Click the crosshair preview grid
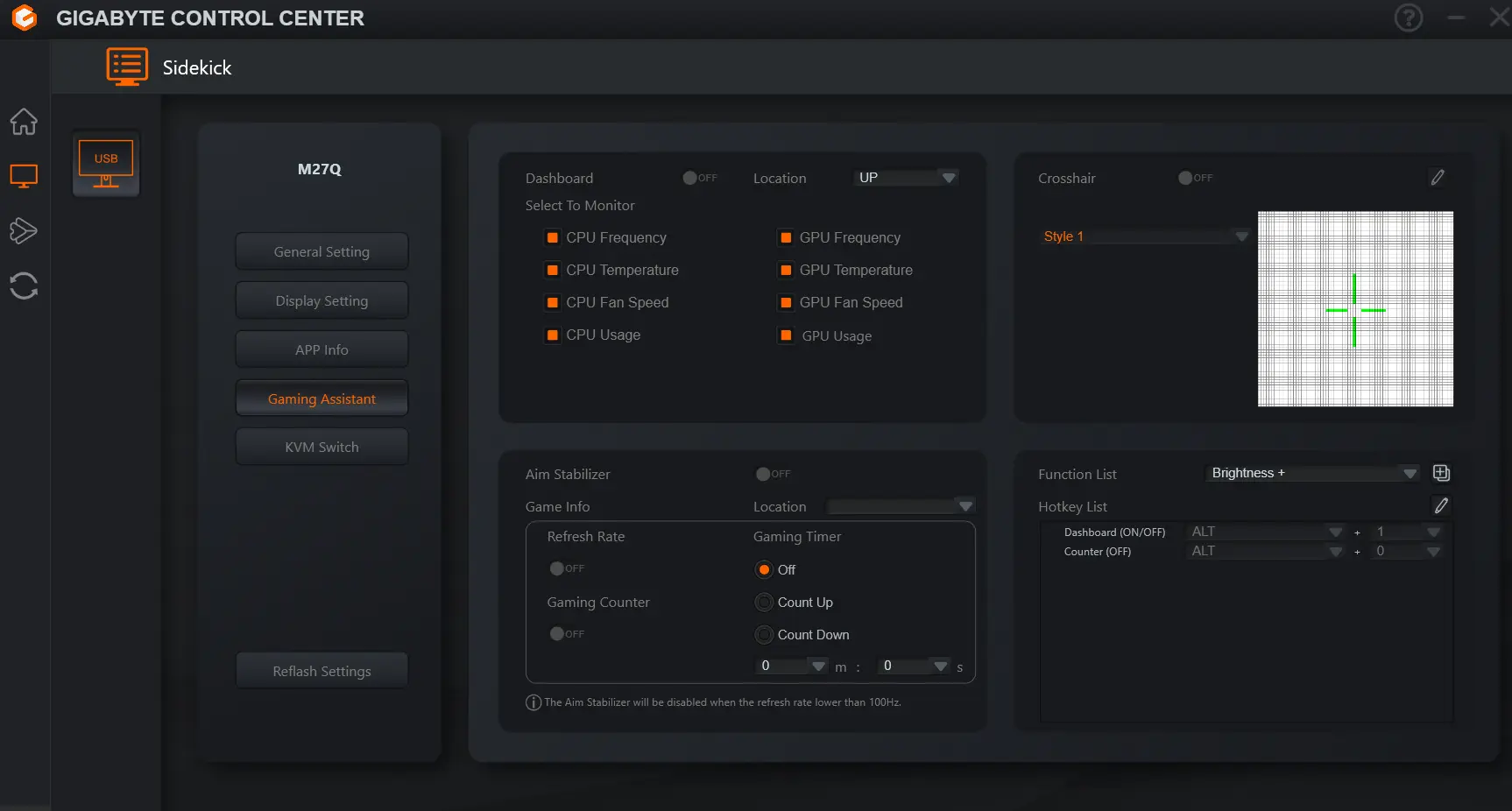This screenshot has height=811, width=1512. tap(1355, 309)
